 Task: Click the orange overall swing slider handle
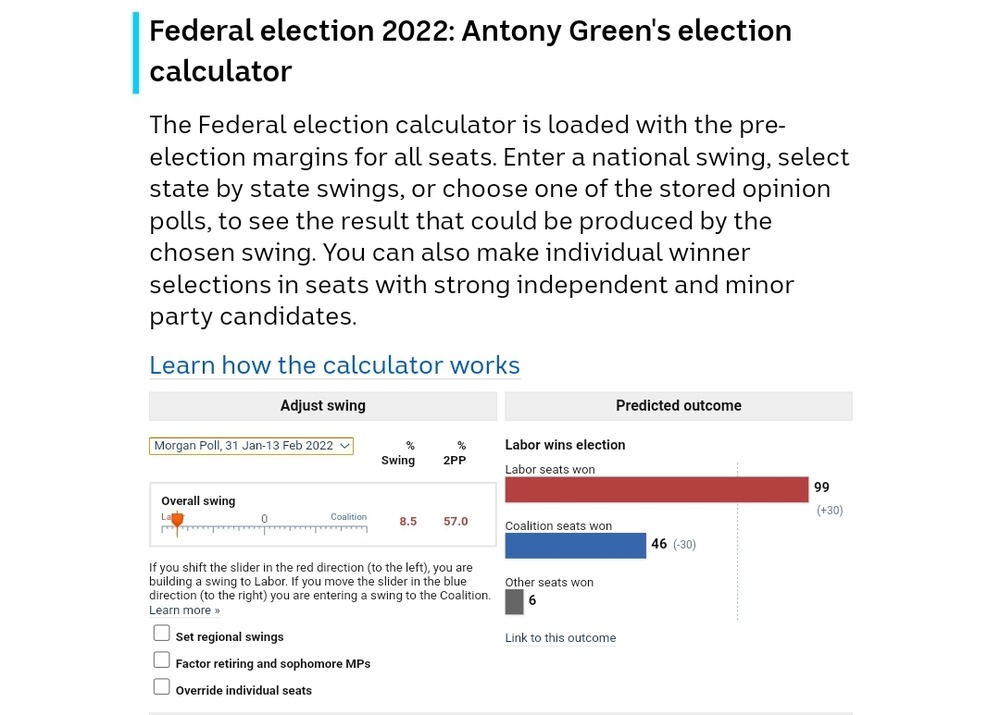click(177, 520)
